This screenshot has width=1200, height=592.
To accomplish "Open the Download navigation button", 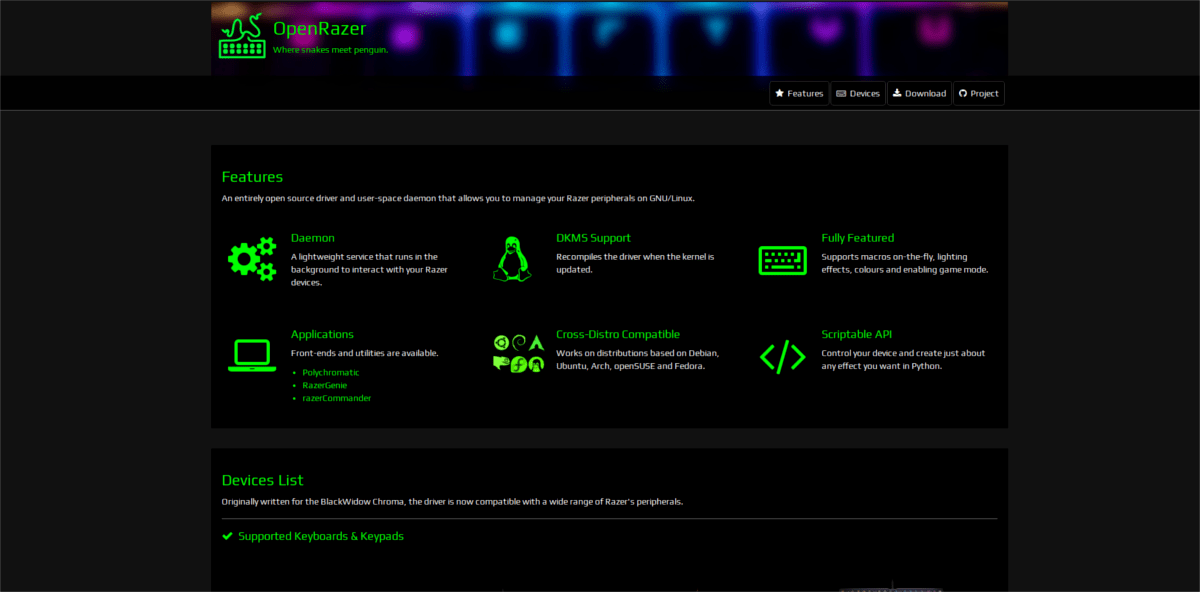I will [x=919, y=94].
